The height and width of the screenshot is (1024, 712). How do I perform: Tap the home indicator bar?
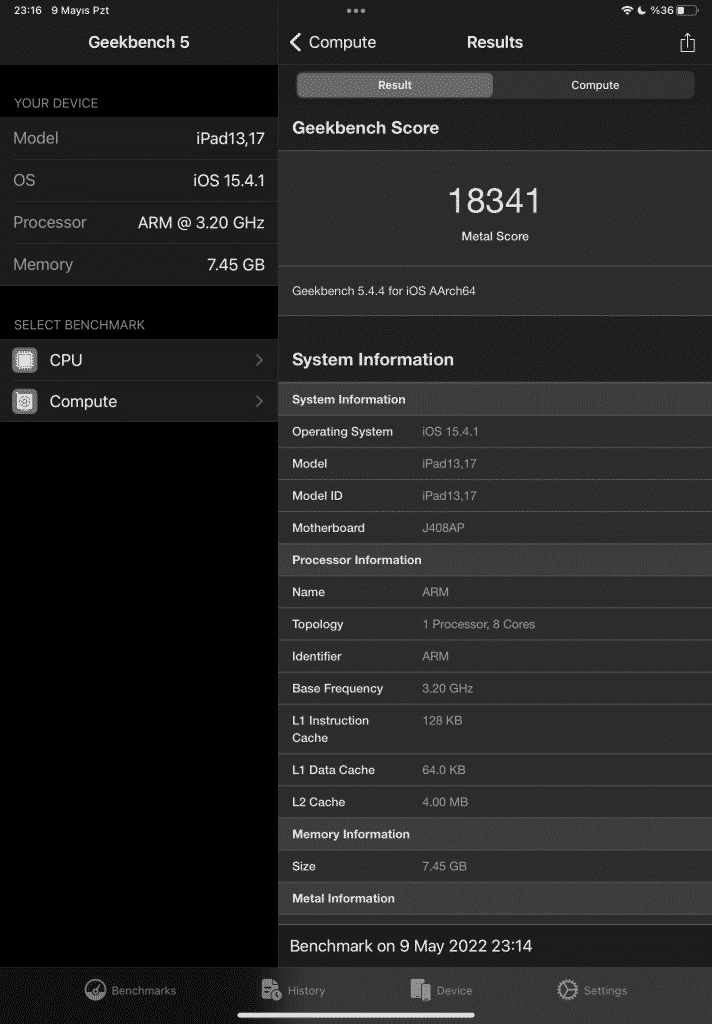tap(356, 1016)
